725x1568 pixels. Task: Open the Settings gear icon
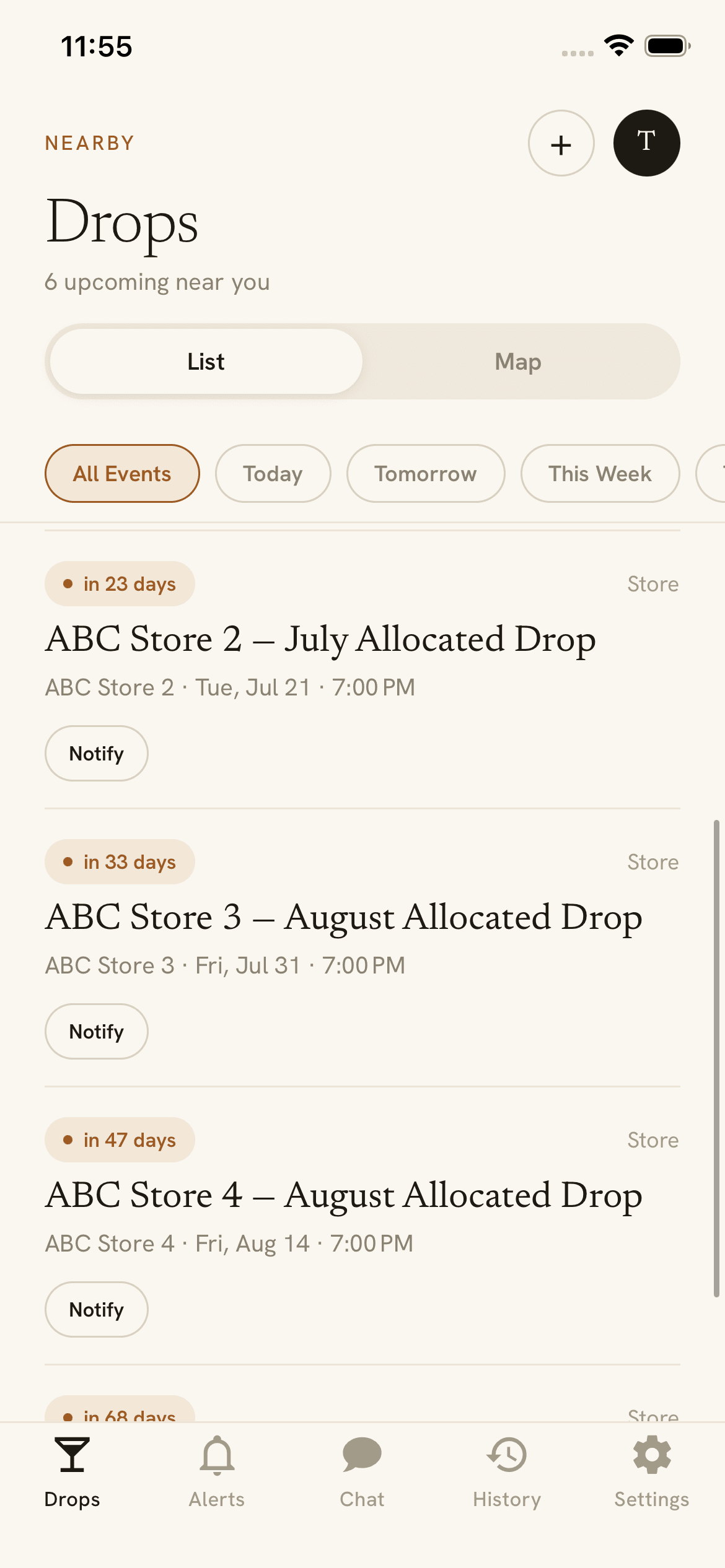click(x=652, y=1455)
